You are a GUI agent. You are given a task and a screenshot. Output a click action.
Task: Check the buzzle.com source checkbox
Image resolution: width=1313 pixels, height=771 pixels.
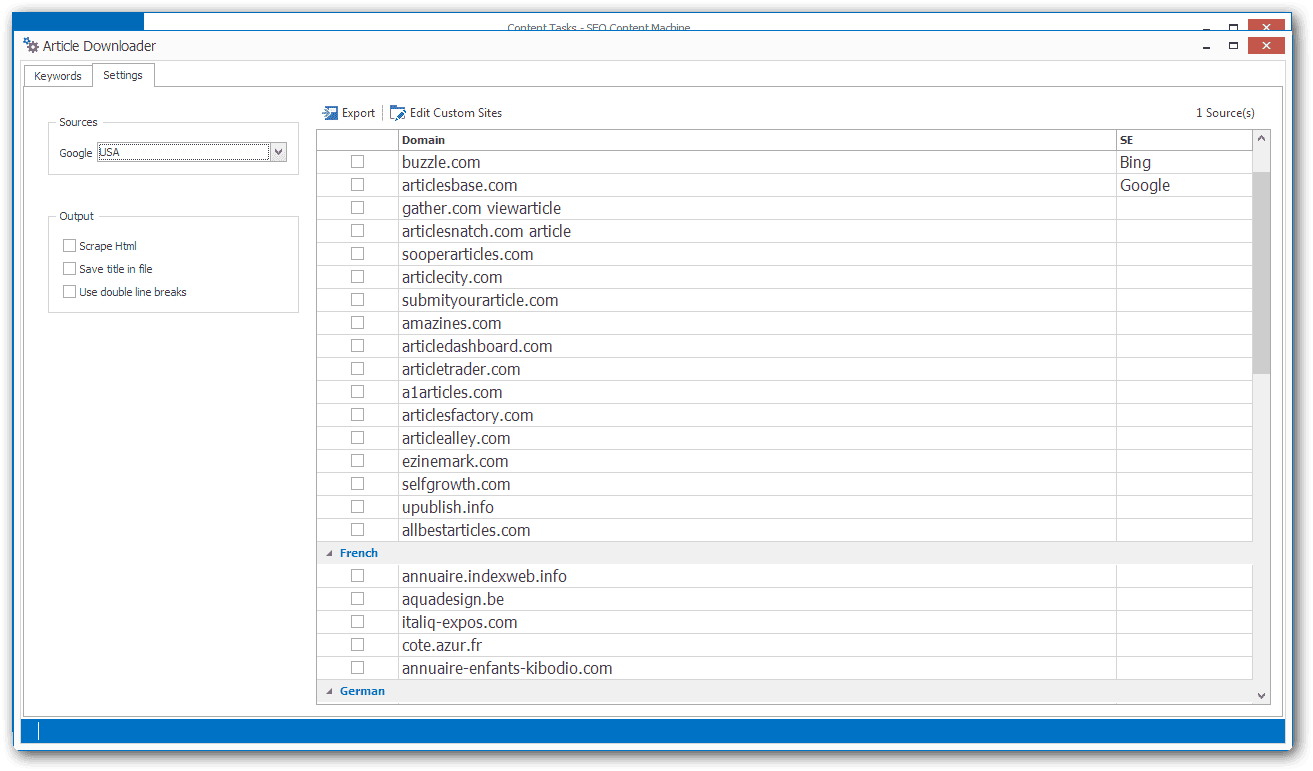tap(357, 162)
